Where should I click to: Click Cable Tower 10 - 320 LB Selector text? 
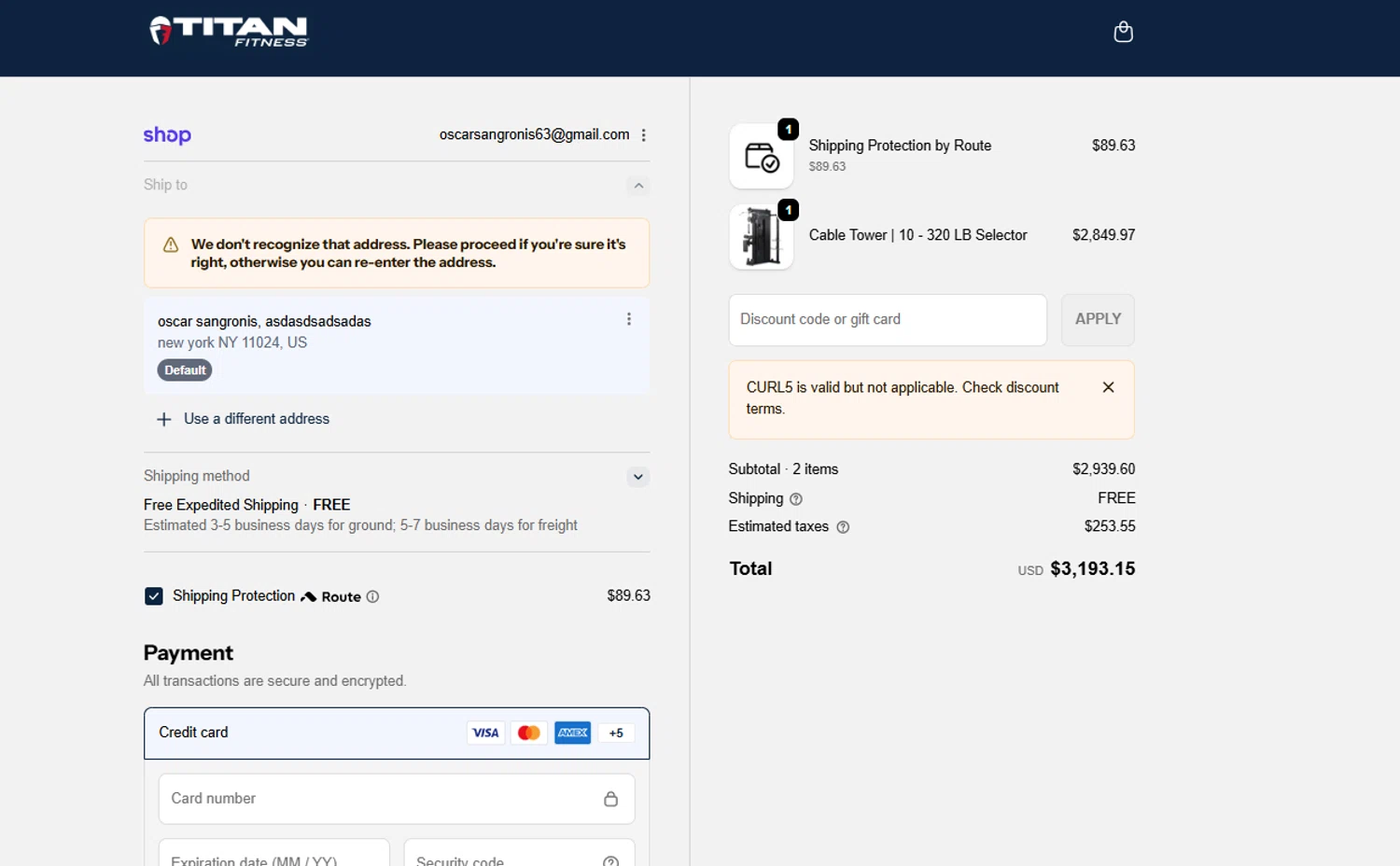[x=918, y=235]
